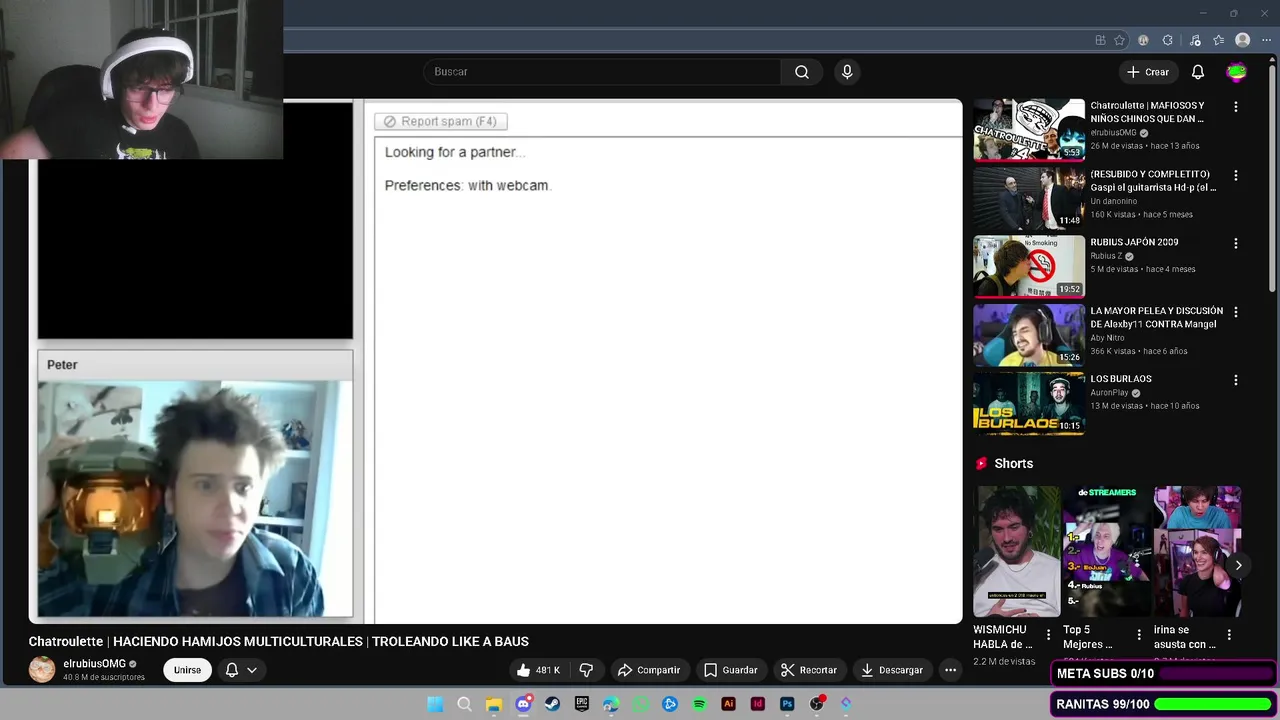Open Discord from the taskbar
1280x720 pixels.
coord(523,704)
